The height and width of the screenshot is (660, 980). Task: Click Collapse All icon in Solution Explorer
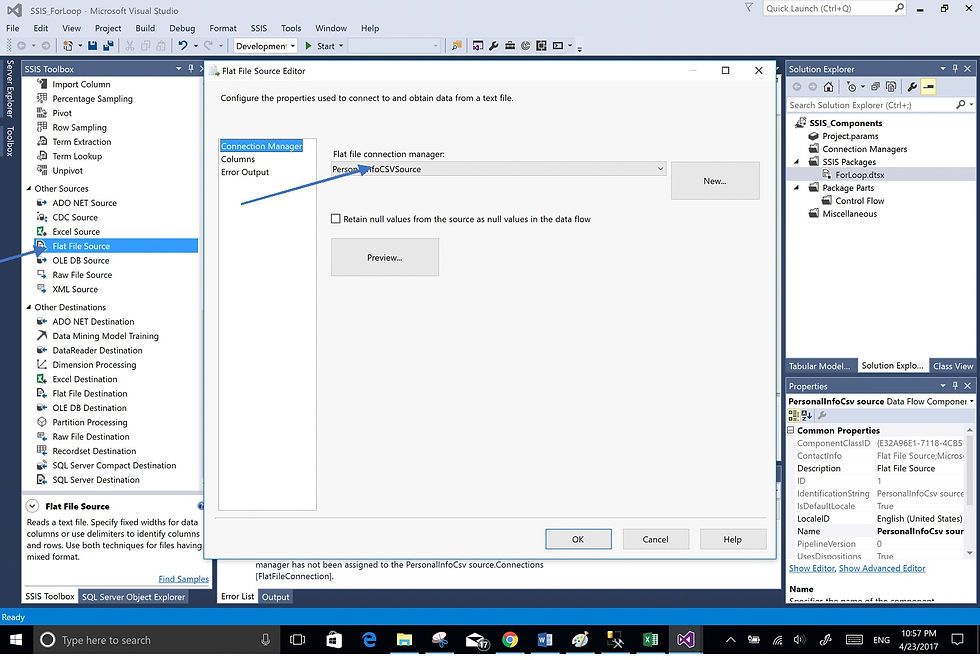[x=876, y=87]
